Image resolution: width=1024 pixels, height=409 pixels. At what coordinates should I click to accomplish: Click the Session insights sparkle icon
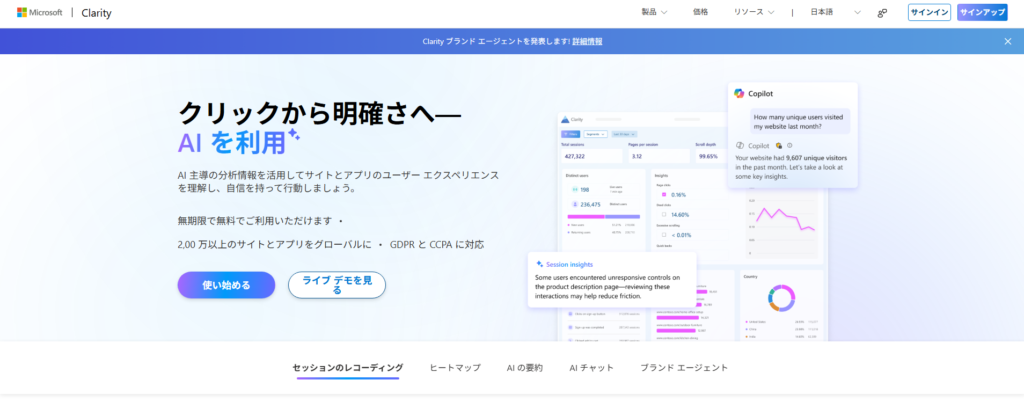539,264
